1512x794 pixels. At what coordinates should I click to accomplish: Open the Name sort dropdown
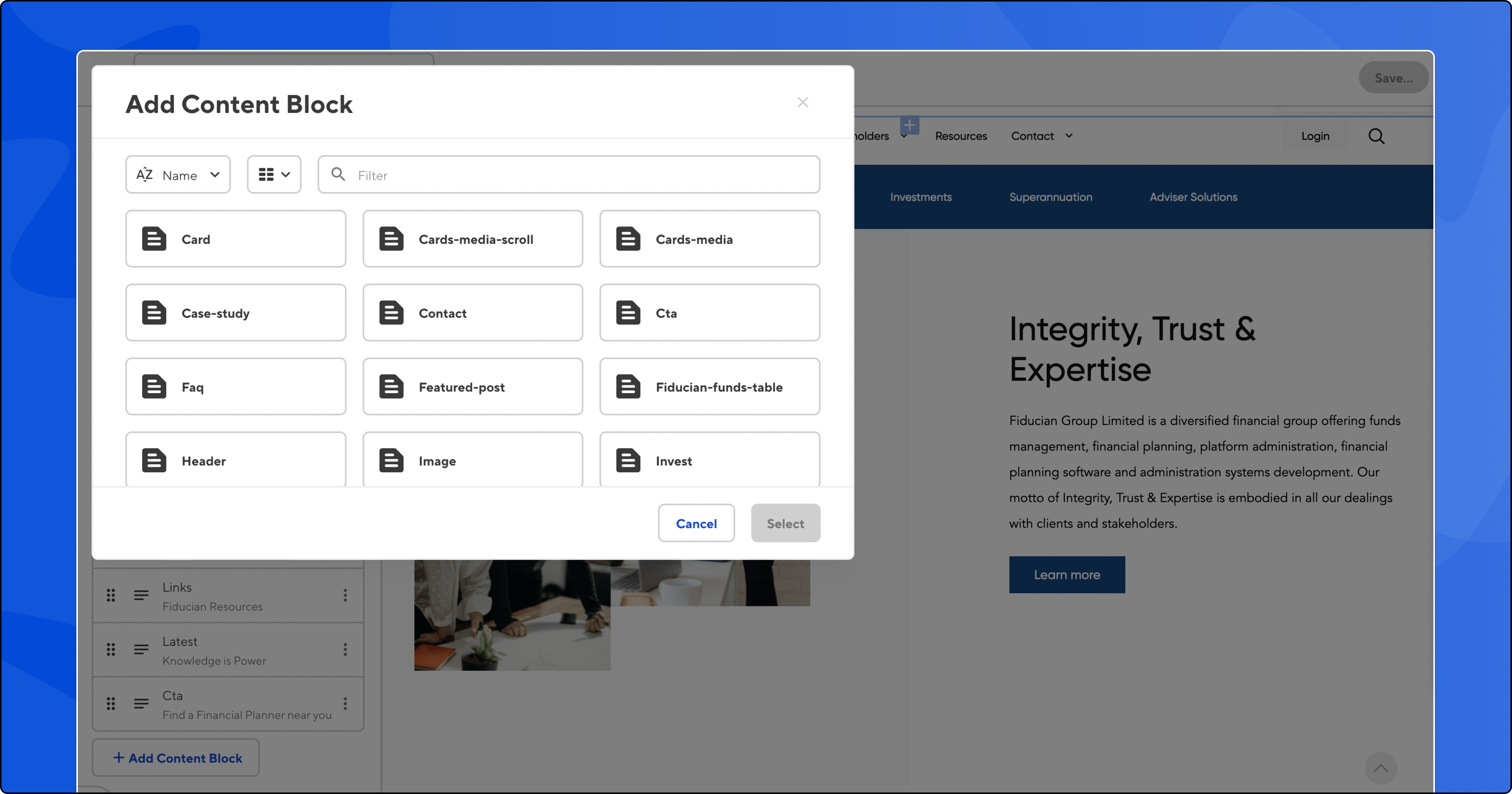(178, 175)
